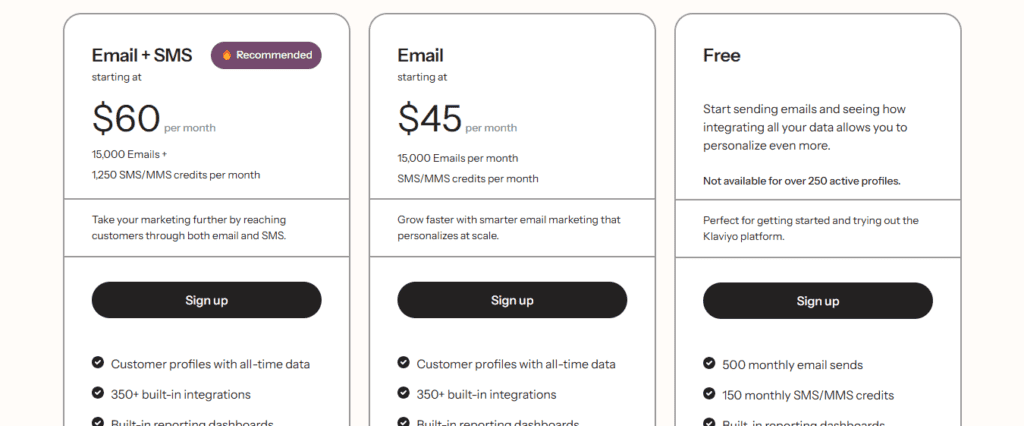Click the Recommended badge
1024x426 pixels.
(x=266, y=56)
